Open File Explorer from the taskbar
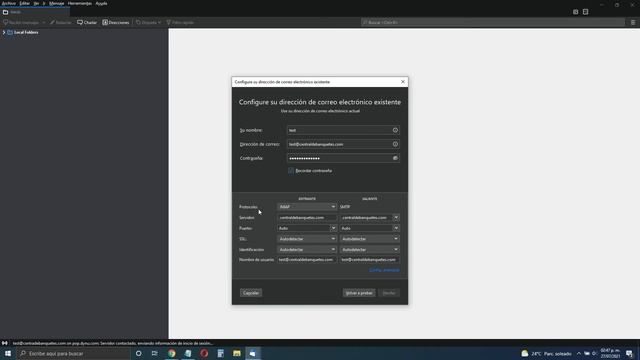640x360 pixels. [x=237, y=353]
